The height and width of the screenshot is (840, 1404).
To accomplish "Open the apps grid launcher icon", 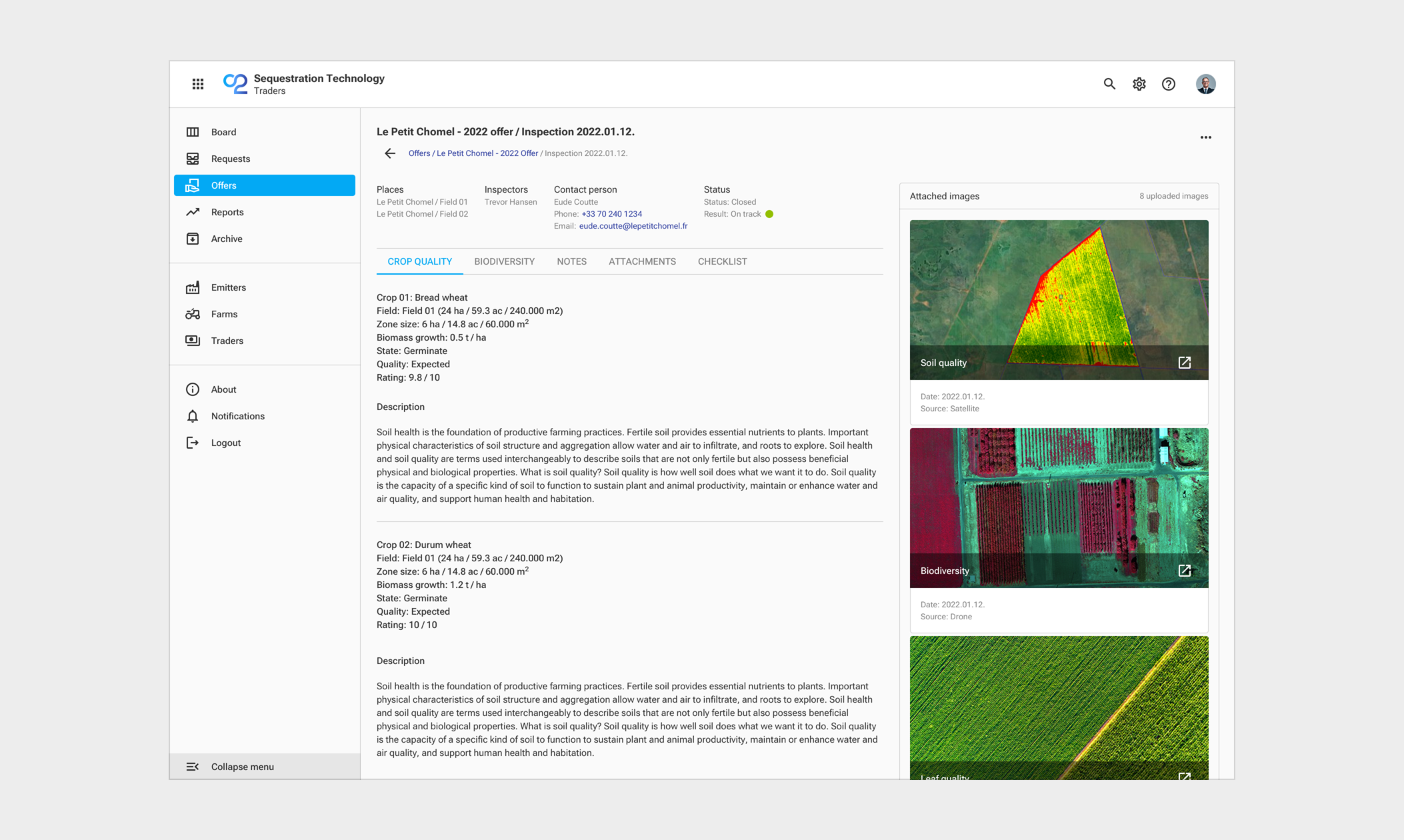I will click(x=198, y=84).
